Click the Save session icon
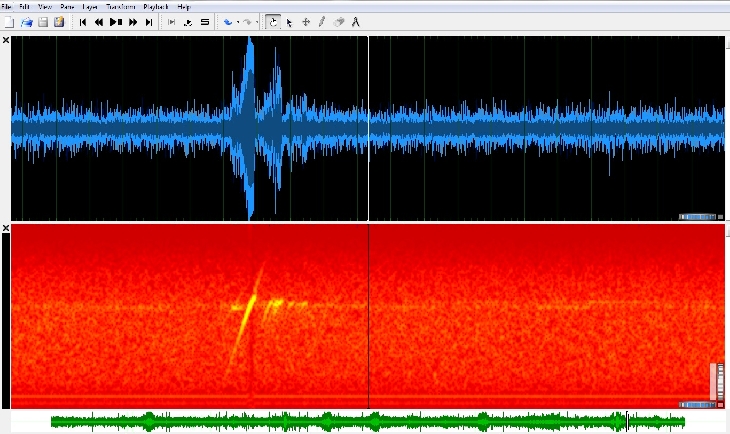Image resolution: width=730 pixels, height=434 pixels. pos(43,21)
